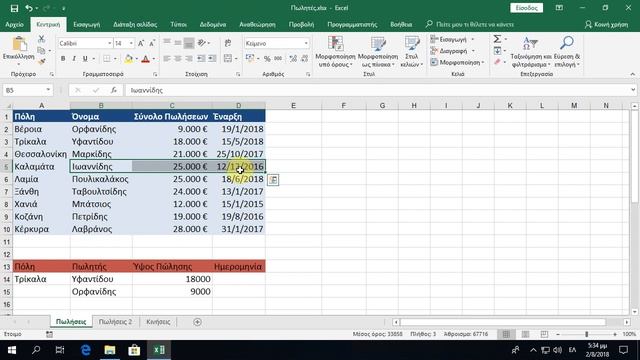Open the Windows Start menu
Image resolution: width=640 pixels, height=360 pixels.
pyautogui.click(x=11, y=350)
